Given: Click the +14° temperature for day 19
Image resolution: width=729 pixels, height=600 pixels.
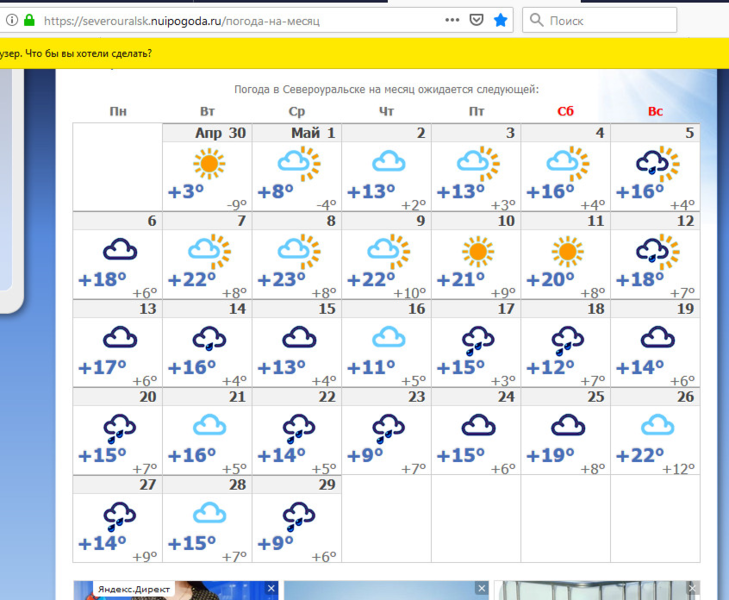Looking at the screenshot, I should (640, 367).
